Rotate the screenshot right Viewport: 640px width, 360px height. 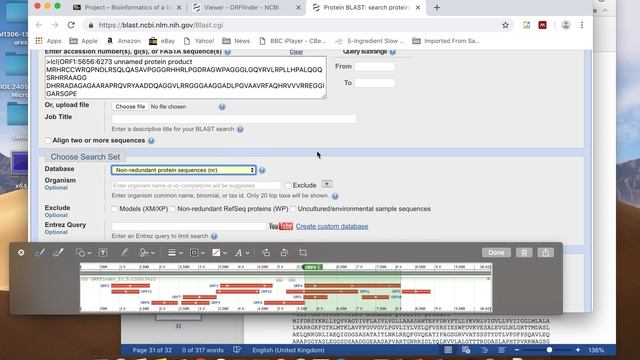tap(284, 253)
